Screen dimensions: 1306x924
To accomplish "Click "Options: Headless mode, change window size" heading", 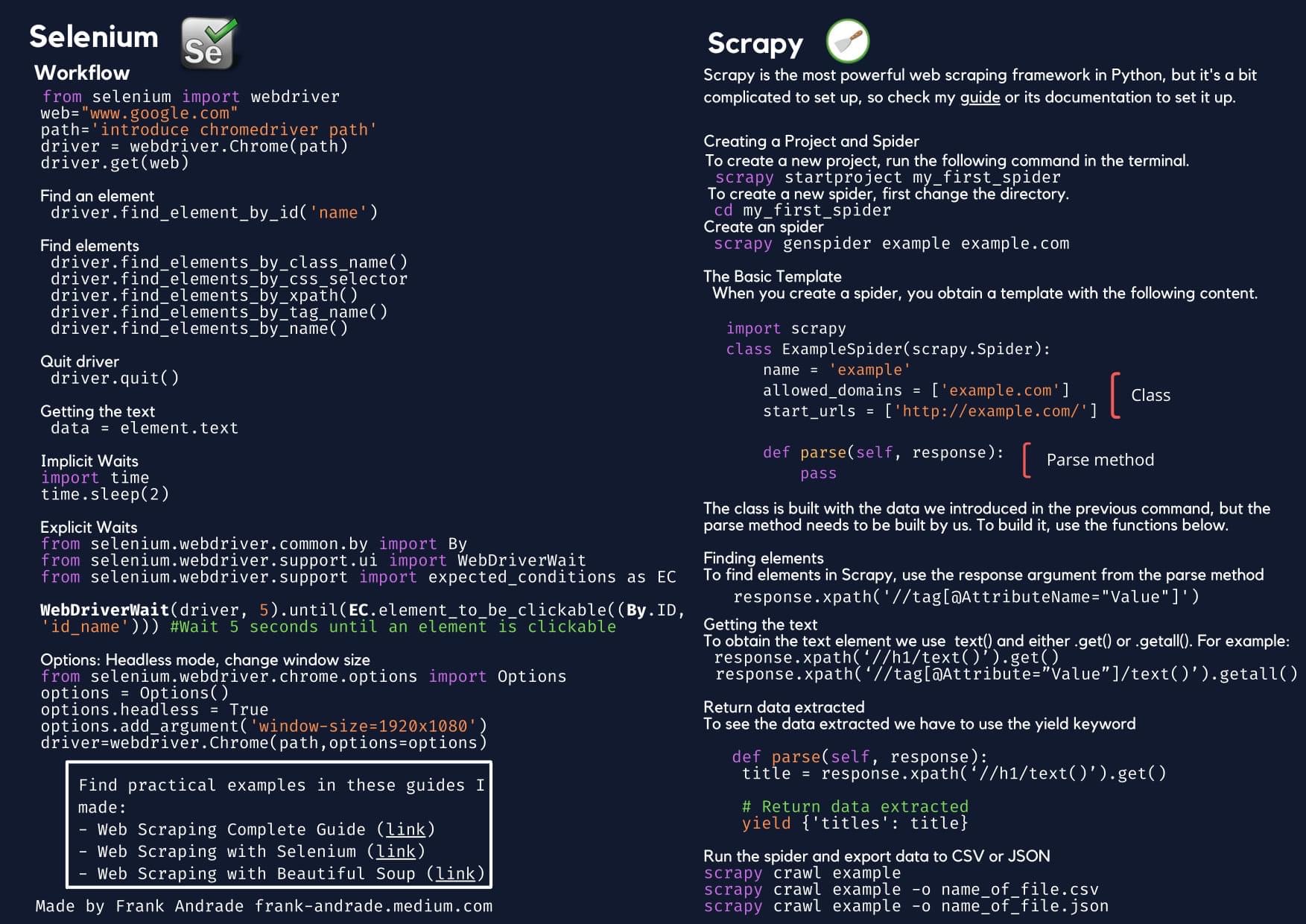I will click(x=205, y=660).
